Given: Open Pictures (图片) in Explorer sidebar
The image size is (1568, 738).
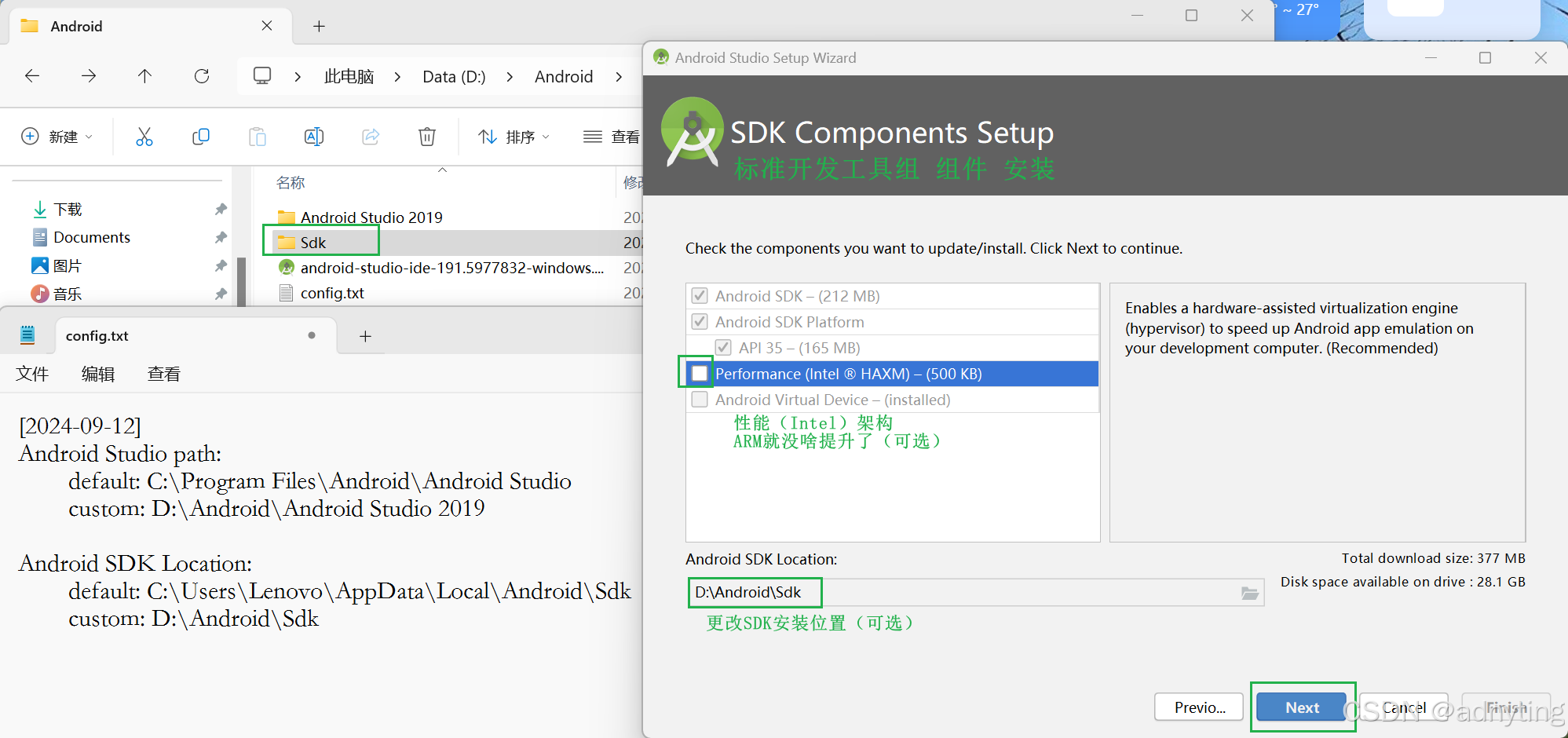Looking at the screenshot, I should (67, 266).
